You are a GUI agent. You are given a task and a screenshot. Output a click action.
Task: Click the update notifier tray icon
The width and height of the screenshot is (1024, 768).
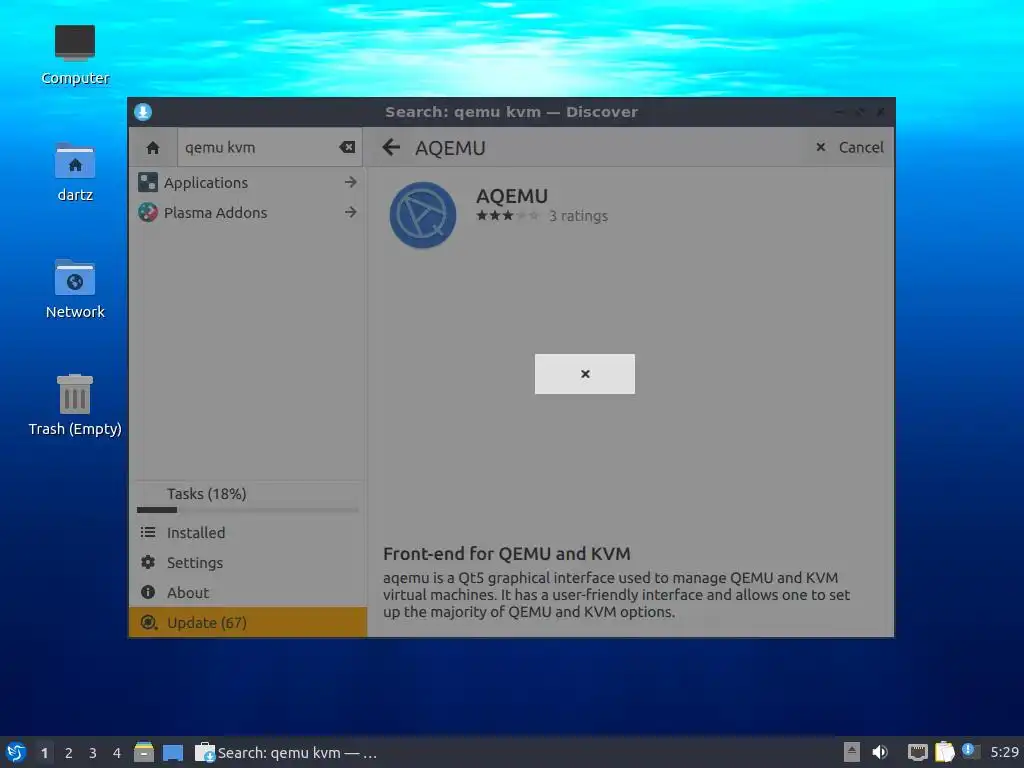point(970,751)
